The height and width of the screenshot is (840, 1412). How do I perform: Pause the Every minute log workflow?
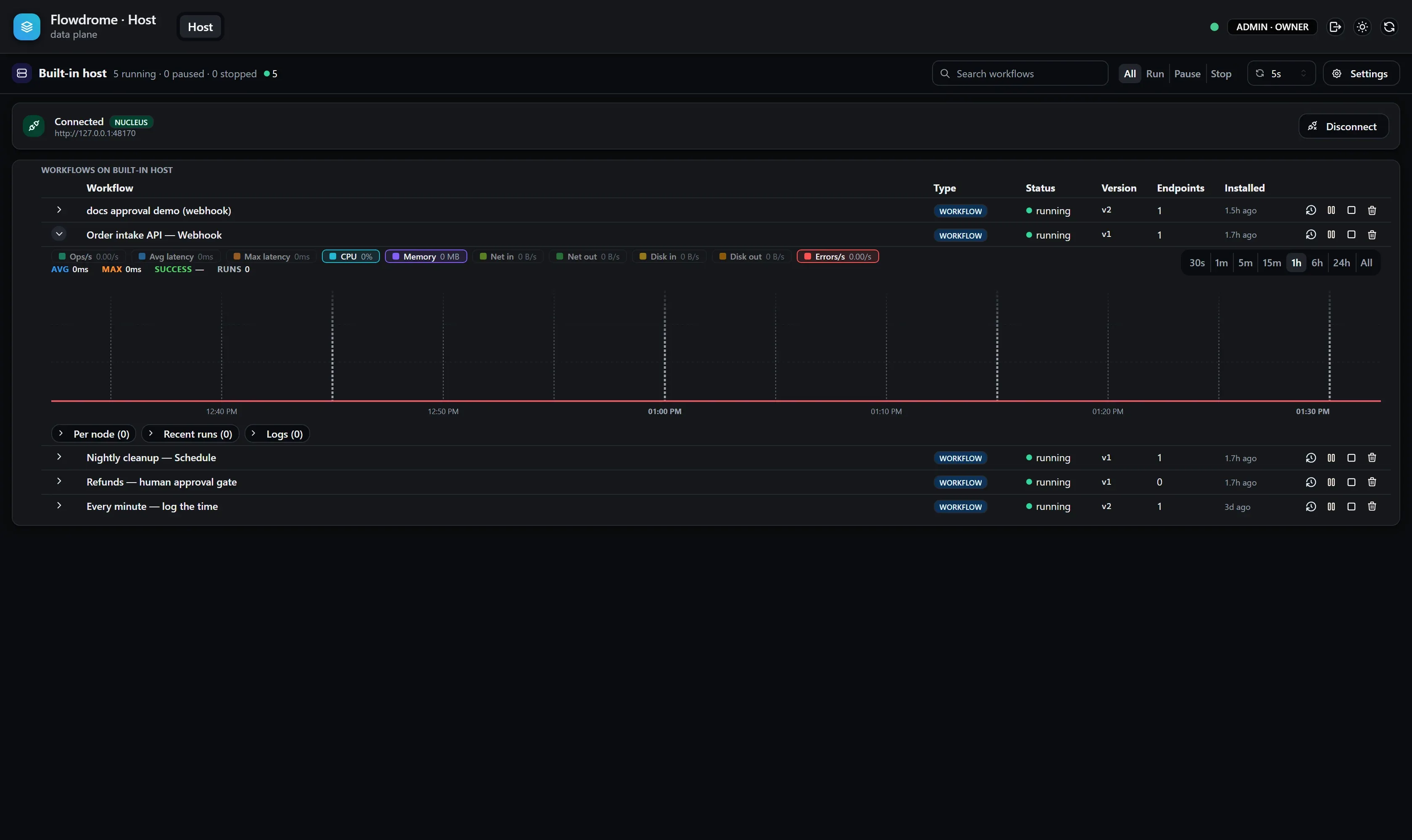tap(1331, 506)
